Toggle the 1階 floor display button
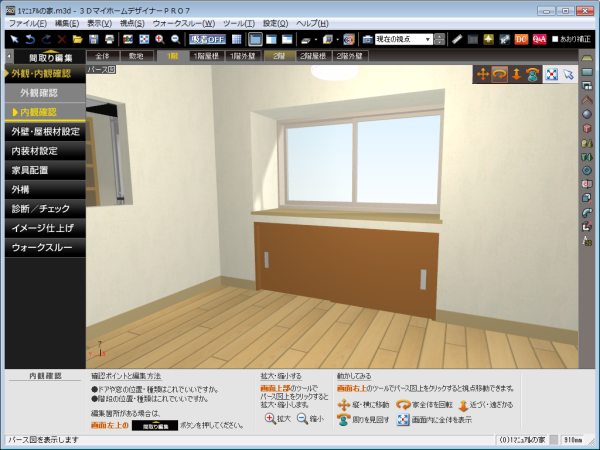The height and width of the screenshot is (450, 600). point(171,56)
